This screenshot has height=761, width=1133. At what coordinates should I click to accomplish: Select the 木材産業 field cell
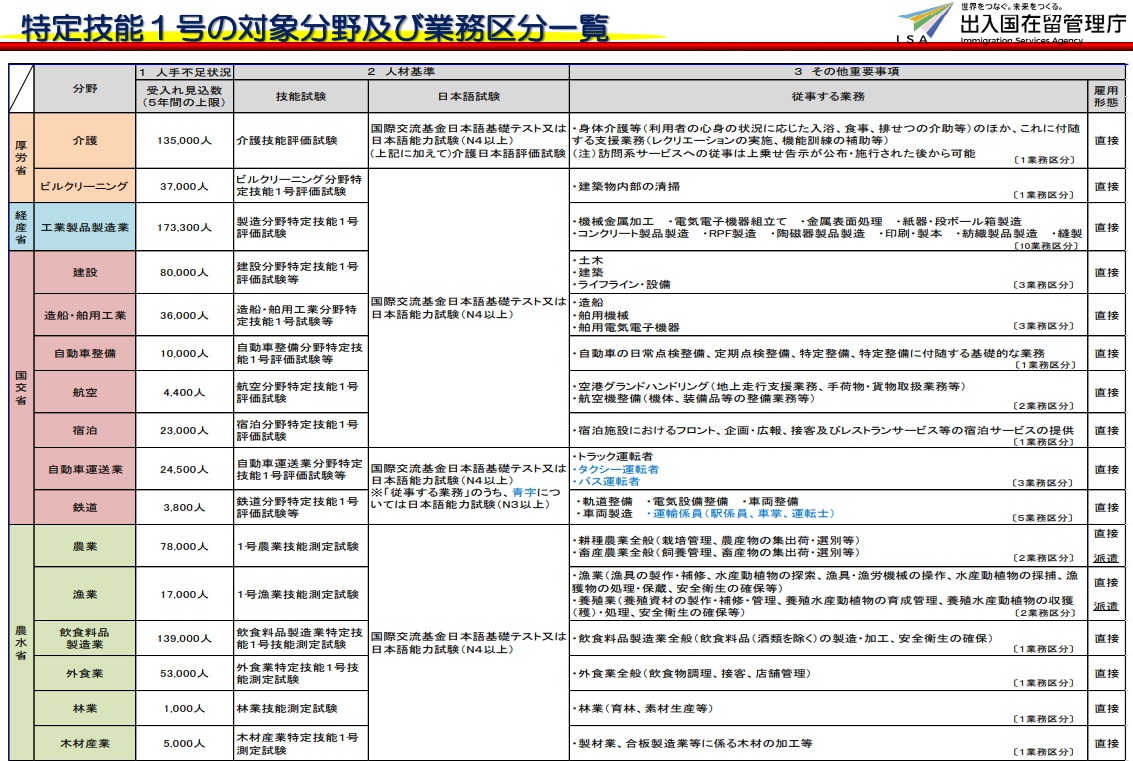(x=85, y=744)
